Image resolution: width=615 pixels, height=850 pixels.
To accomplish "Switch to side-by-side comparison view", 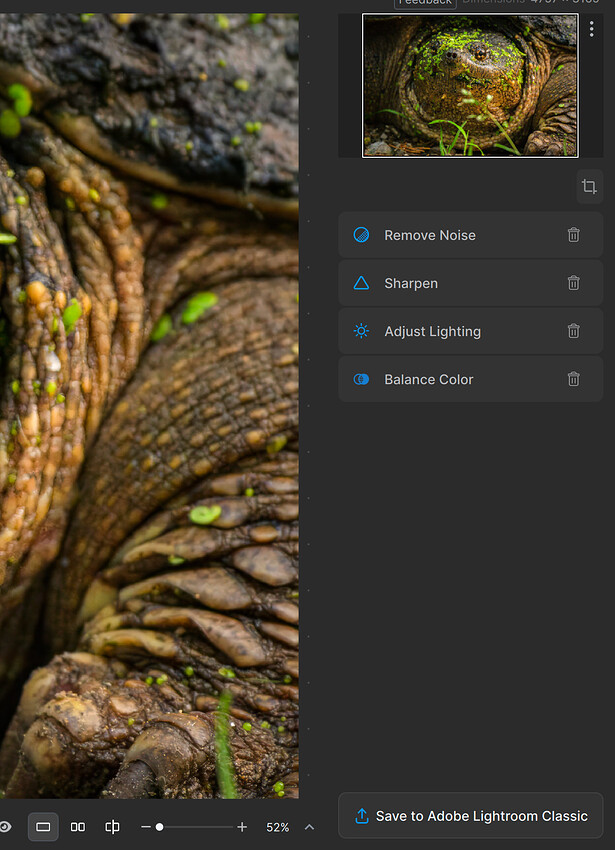I will (x=78, y=827).
